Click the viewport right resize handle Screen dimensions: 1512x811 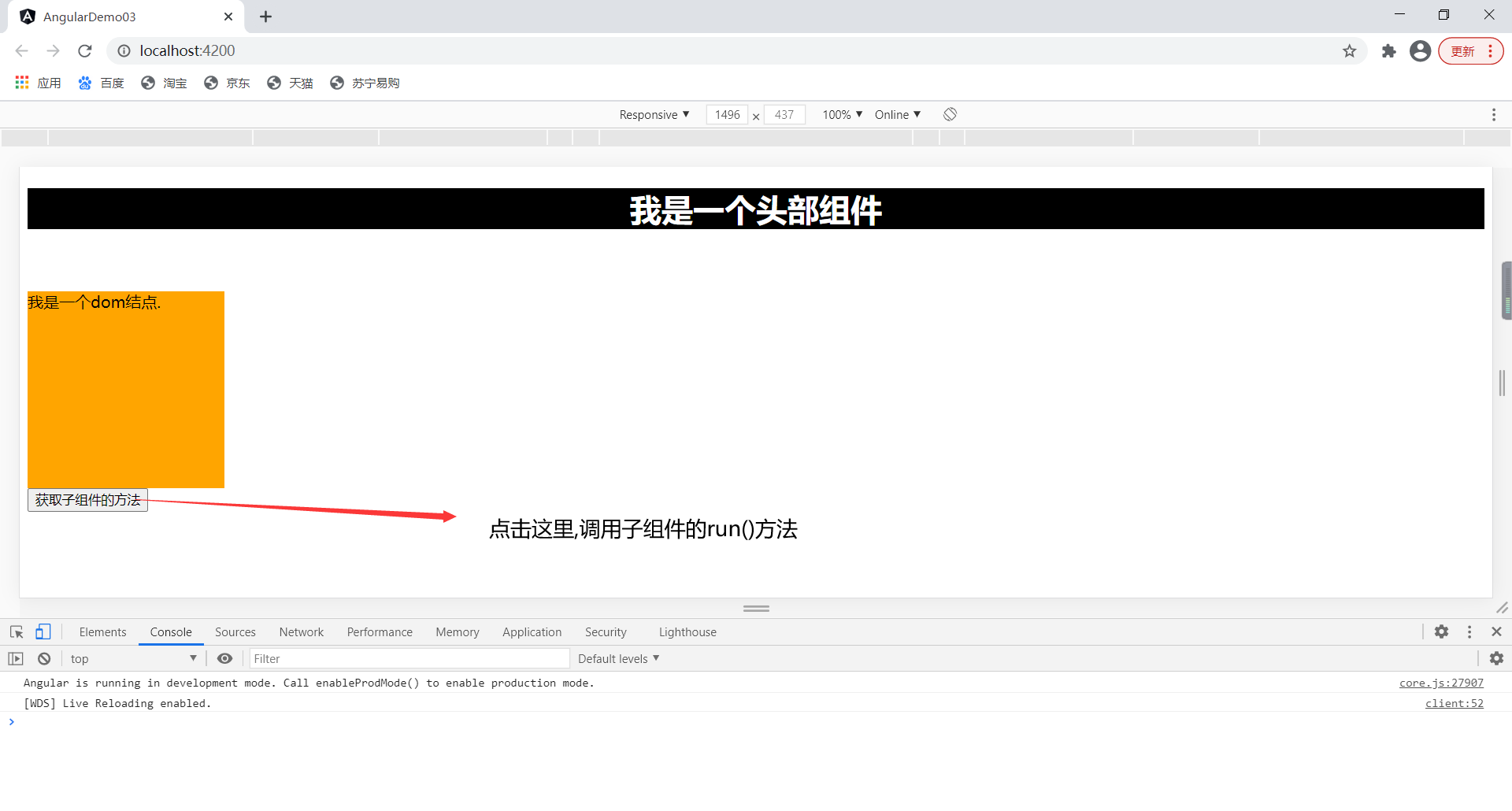[1502, 383]
